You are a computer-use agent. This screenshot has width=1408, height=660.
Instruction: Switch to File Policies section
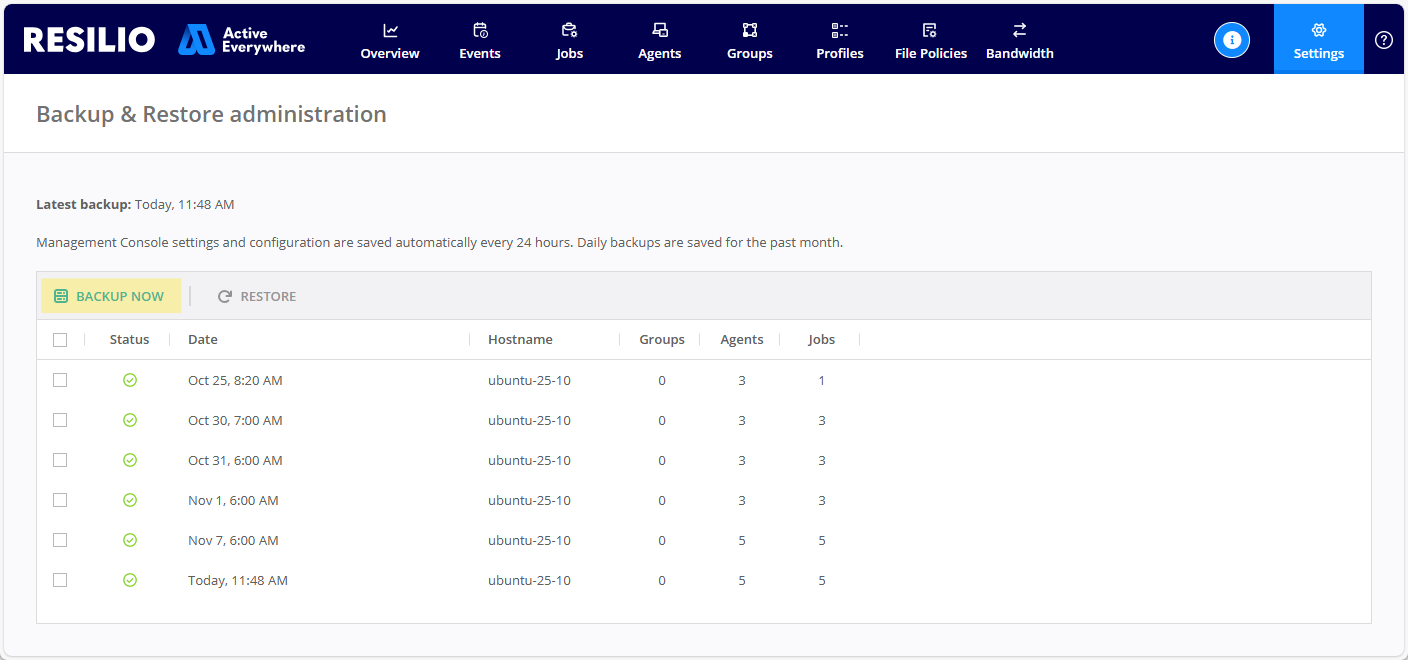point(931,41)
